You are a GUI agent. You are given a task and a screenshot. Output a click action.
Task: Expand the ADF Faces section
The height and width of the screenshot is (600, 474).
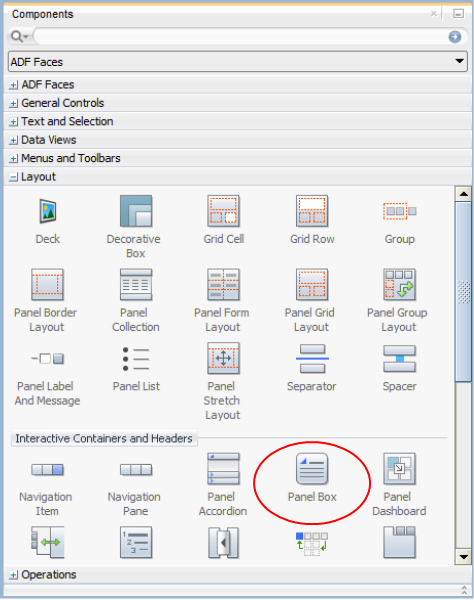pyautogui.click(x=13, y=85)
